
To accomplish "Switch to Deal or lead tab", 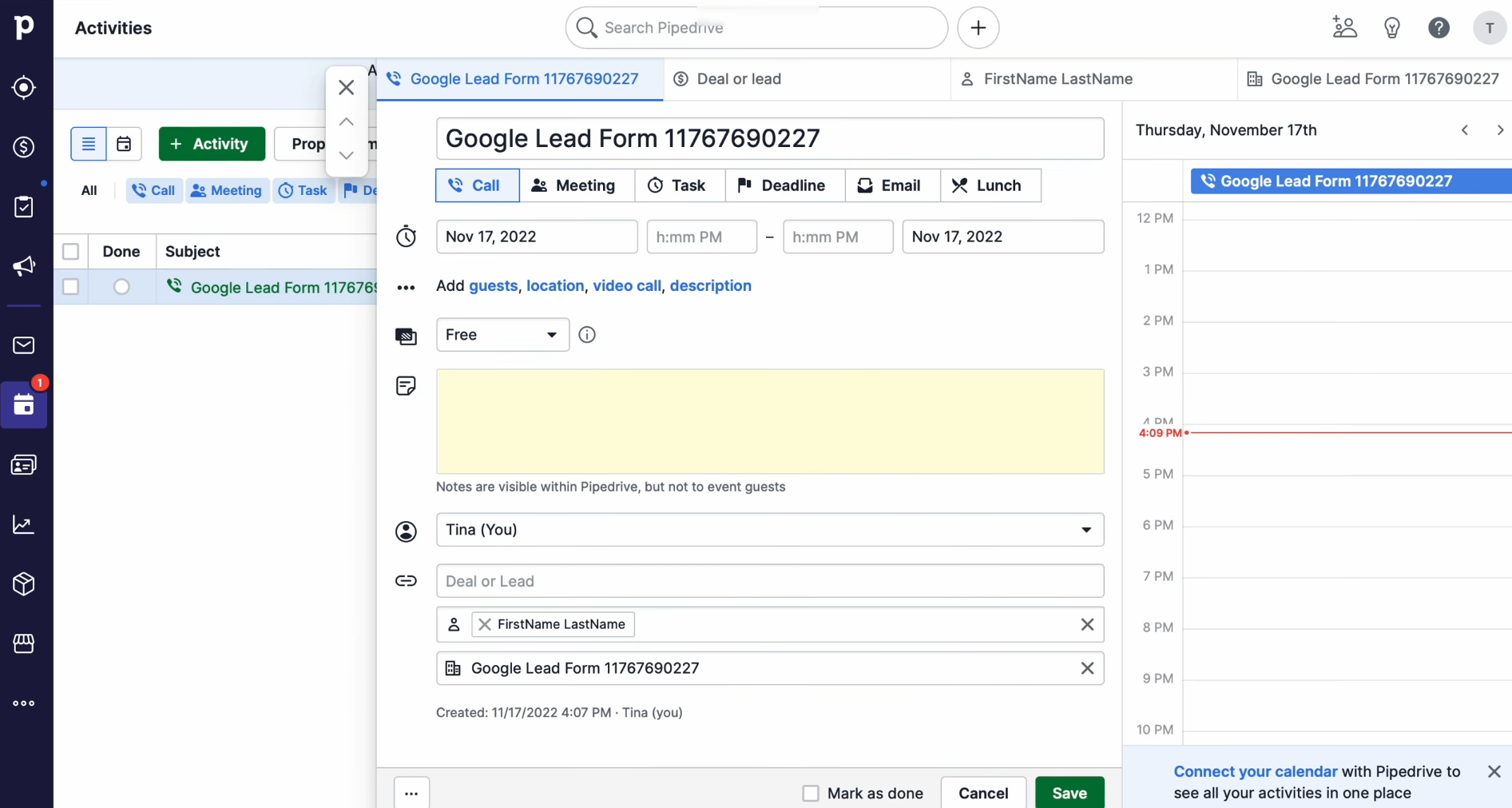I will tap(807, 79).
